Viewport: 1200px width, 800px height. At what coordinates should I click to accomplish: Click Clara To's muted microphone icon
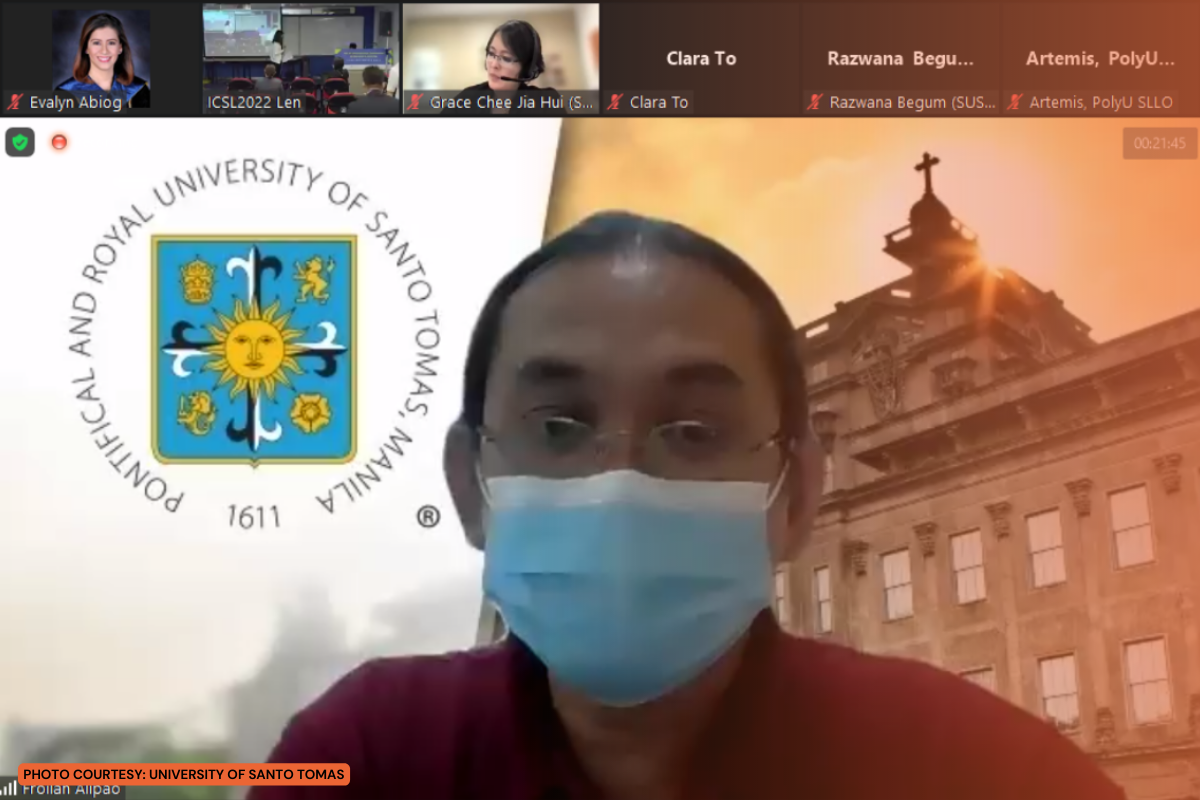click(x=616, y=102)
